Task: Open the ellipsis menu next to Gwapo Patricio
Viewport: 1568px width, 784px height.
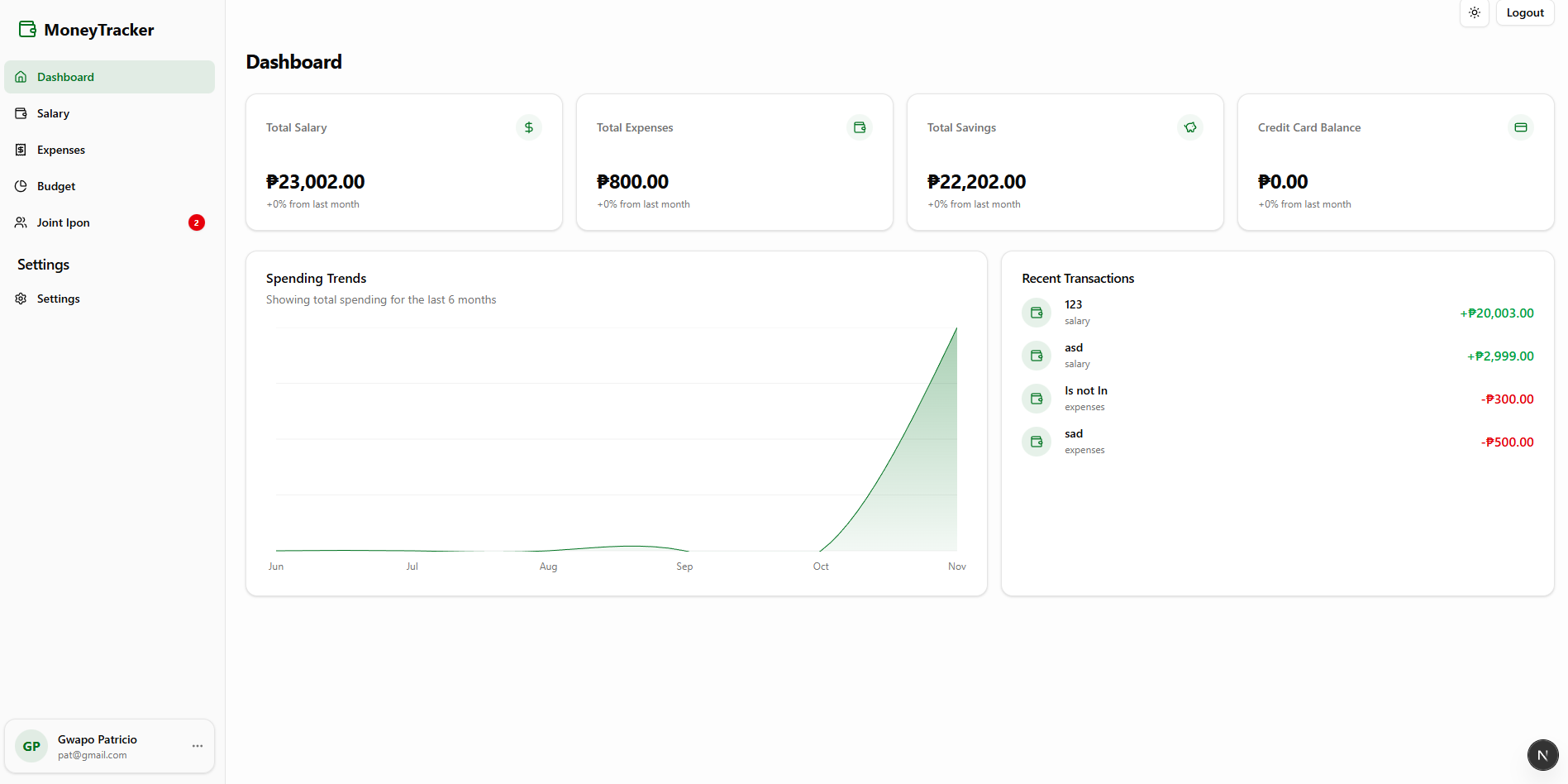Action: click(x=197, y=745)
